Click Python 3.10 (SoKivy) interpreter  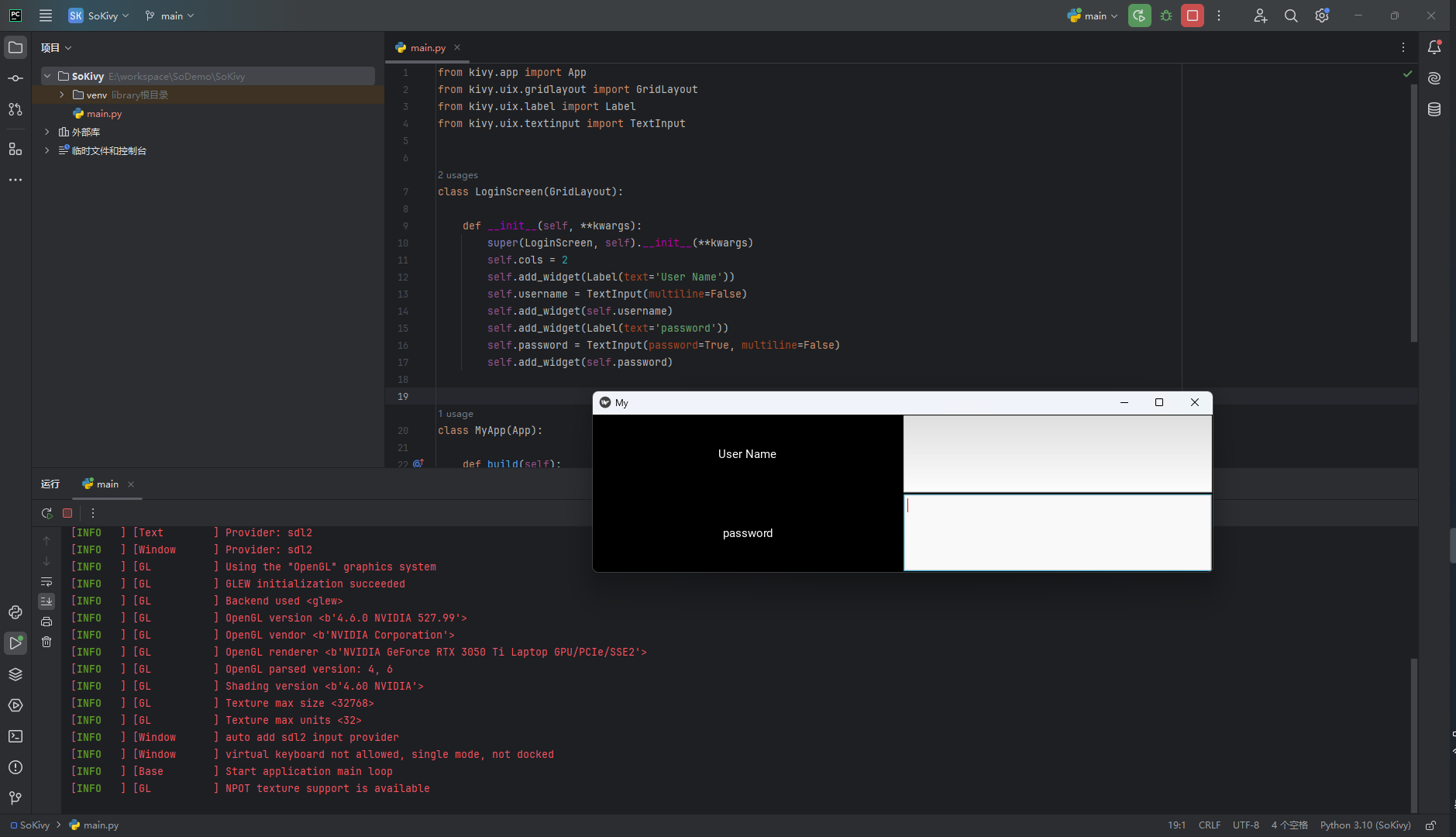tap(1365, 825)
